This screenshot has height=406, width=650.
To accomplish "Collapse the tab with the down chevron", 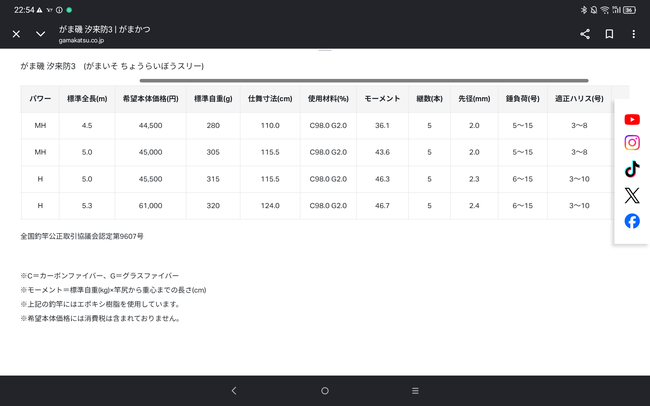I will tap(40, 34).
